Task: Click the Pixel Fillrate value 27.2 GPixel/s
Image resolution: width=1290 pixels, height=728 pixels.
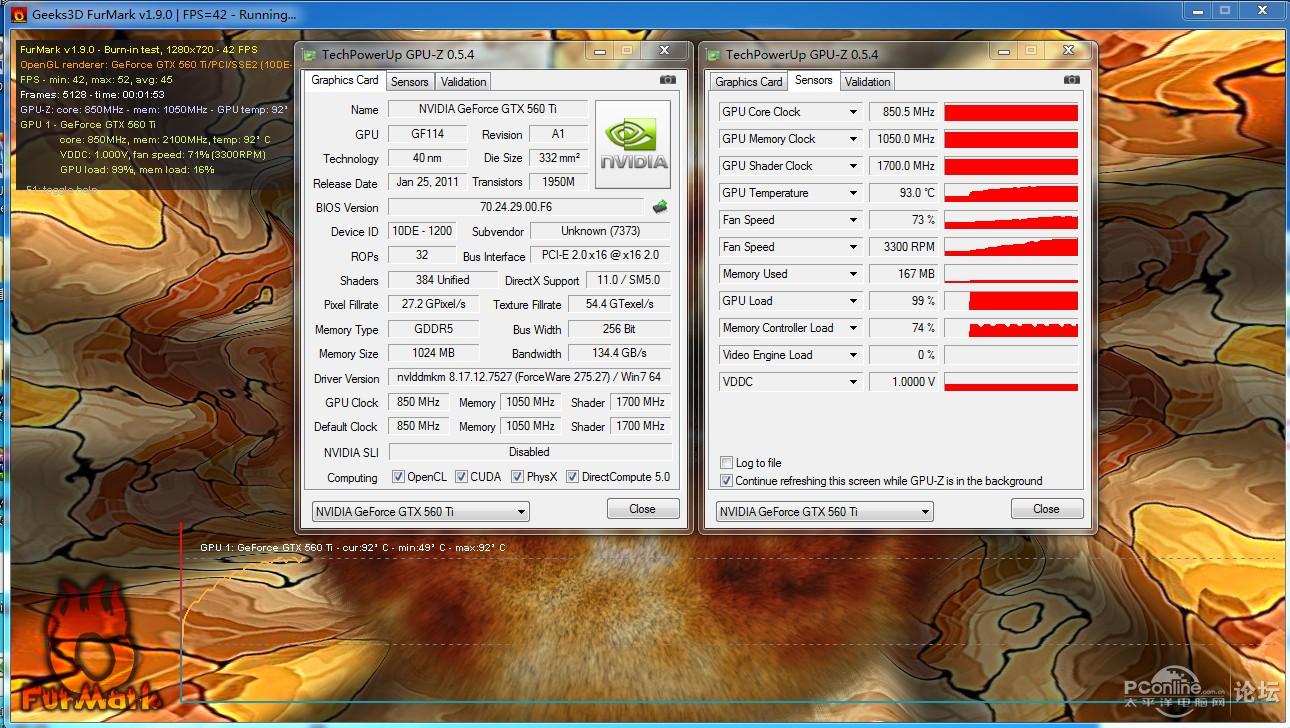Action: point(433,304)
